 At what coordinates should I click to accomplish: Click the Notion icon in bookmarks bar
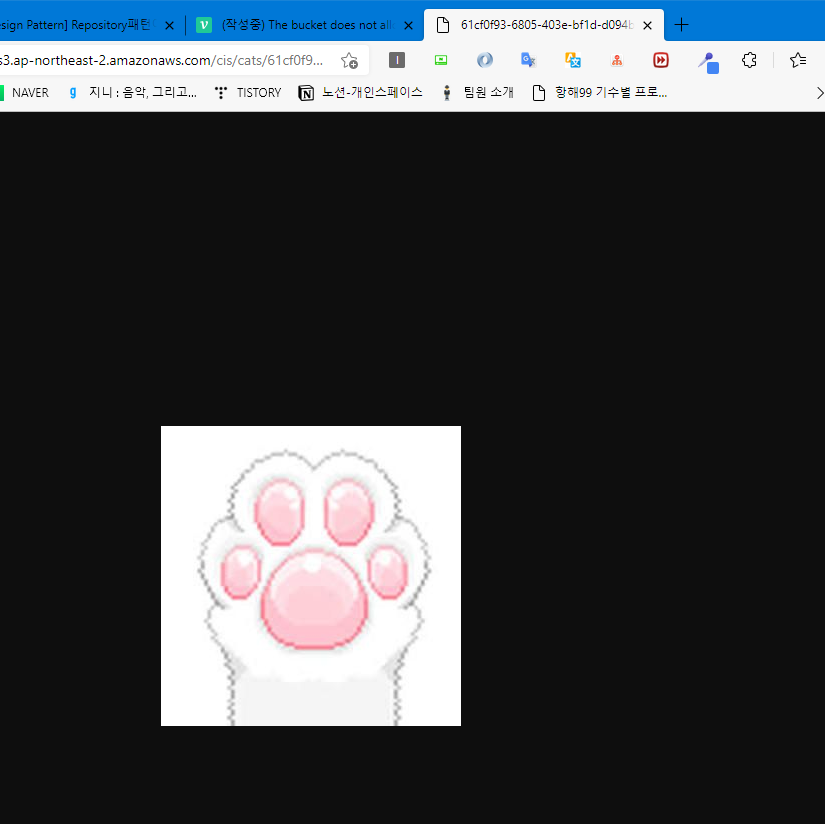pyautogui.click(x=306, y=93)
